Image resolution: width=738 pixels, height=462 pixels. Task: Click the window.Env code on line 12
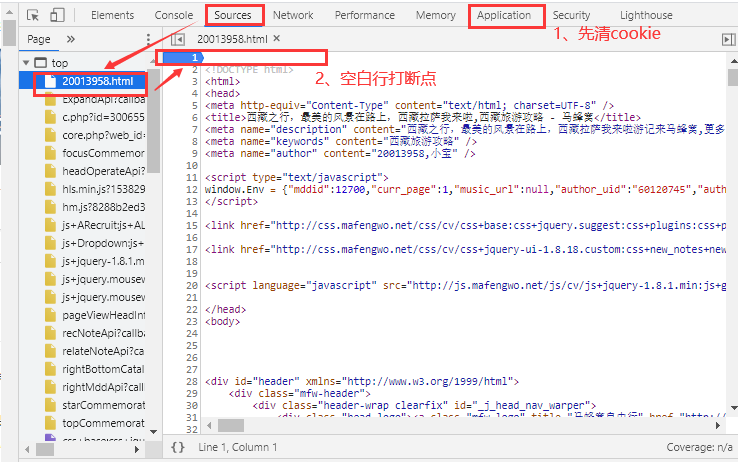click(x=465, y=190)
